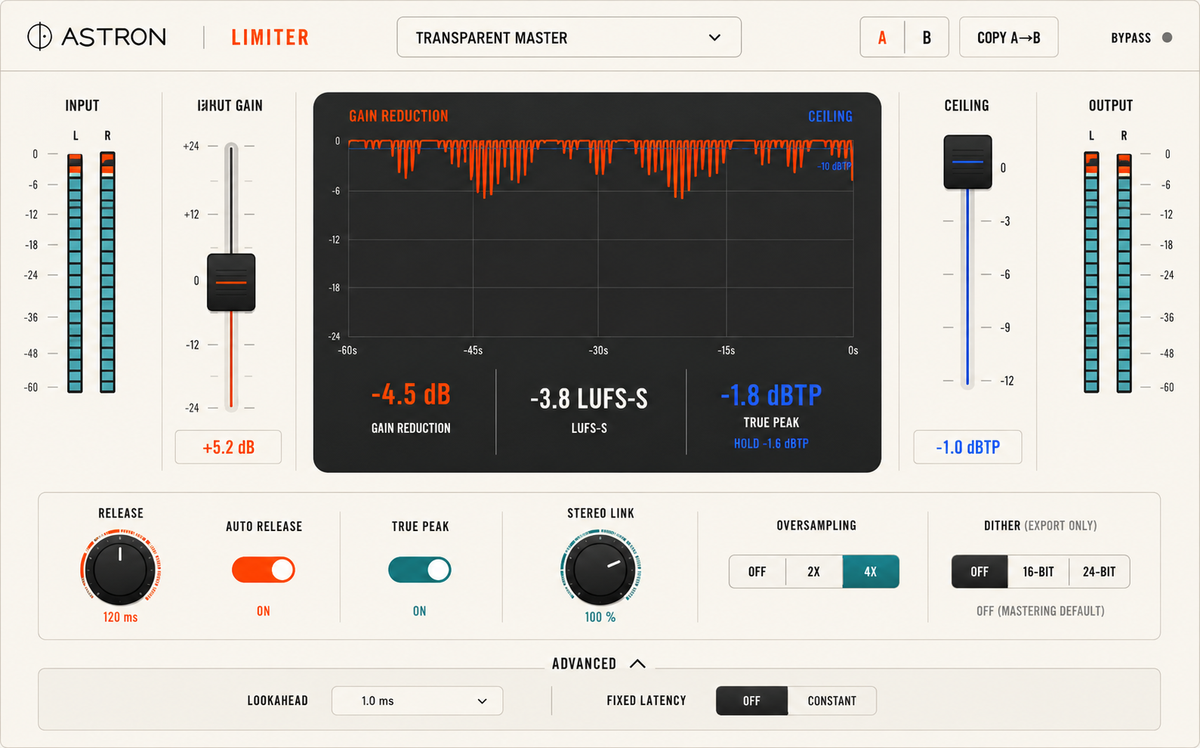Choose 24-bit dither
1200x748 pixels.
[1099, 572]
